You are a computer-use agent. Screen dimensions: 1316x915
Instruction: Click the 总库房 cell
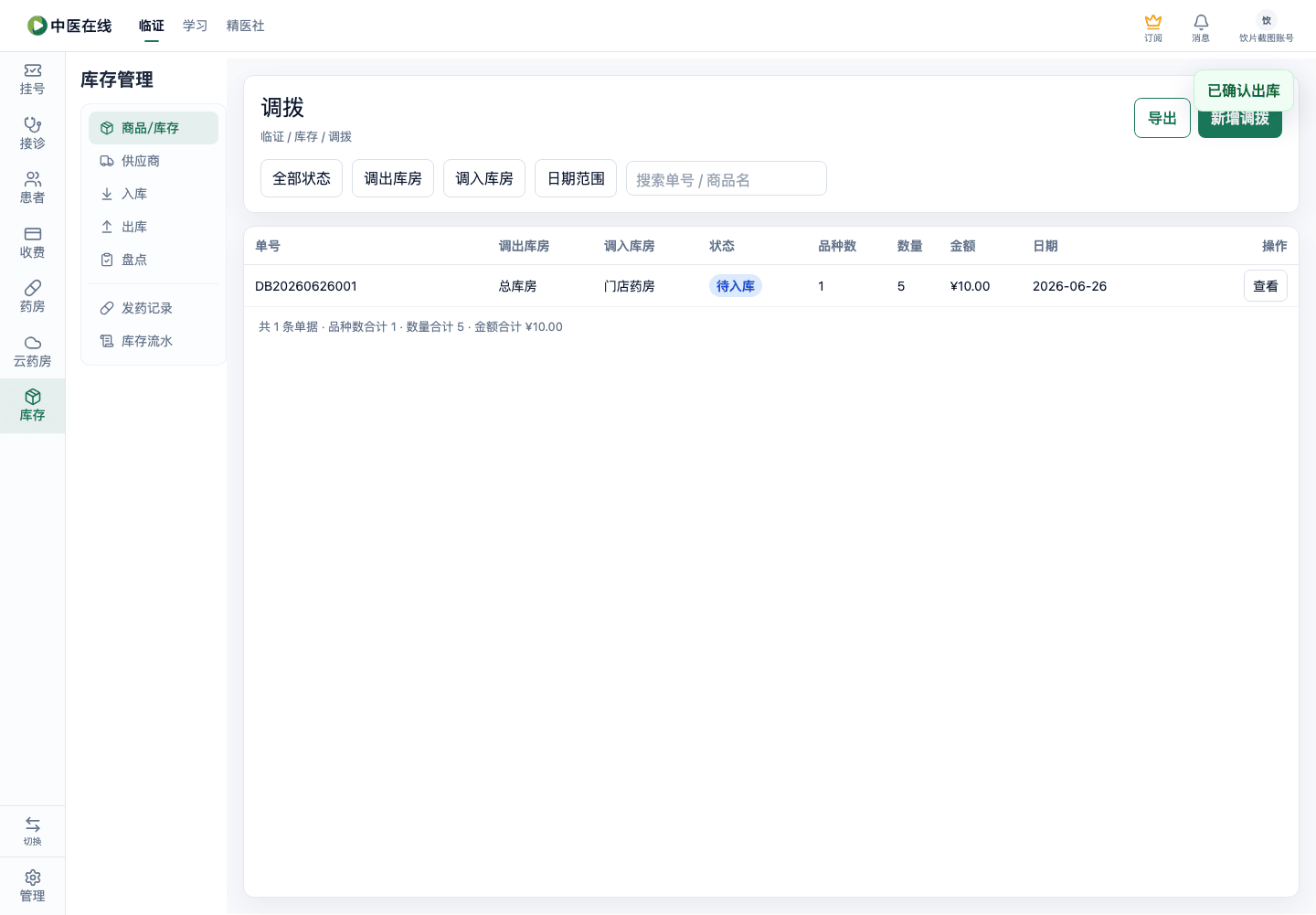point(518,286)
